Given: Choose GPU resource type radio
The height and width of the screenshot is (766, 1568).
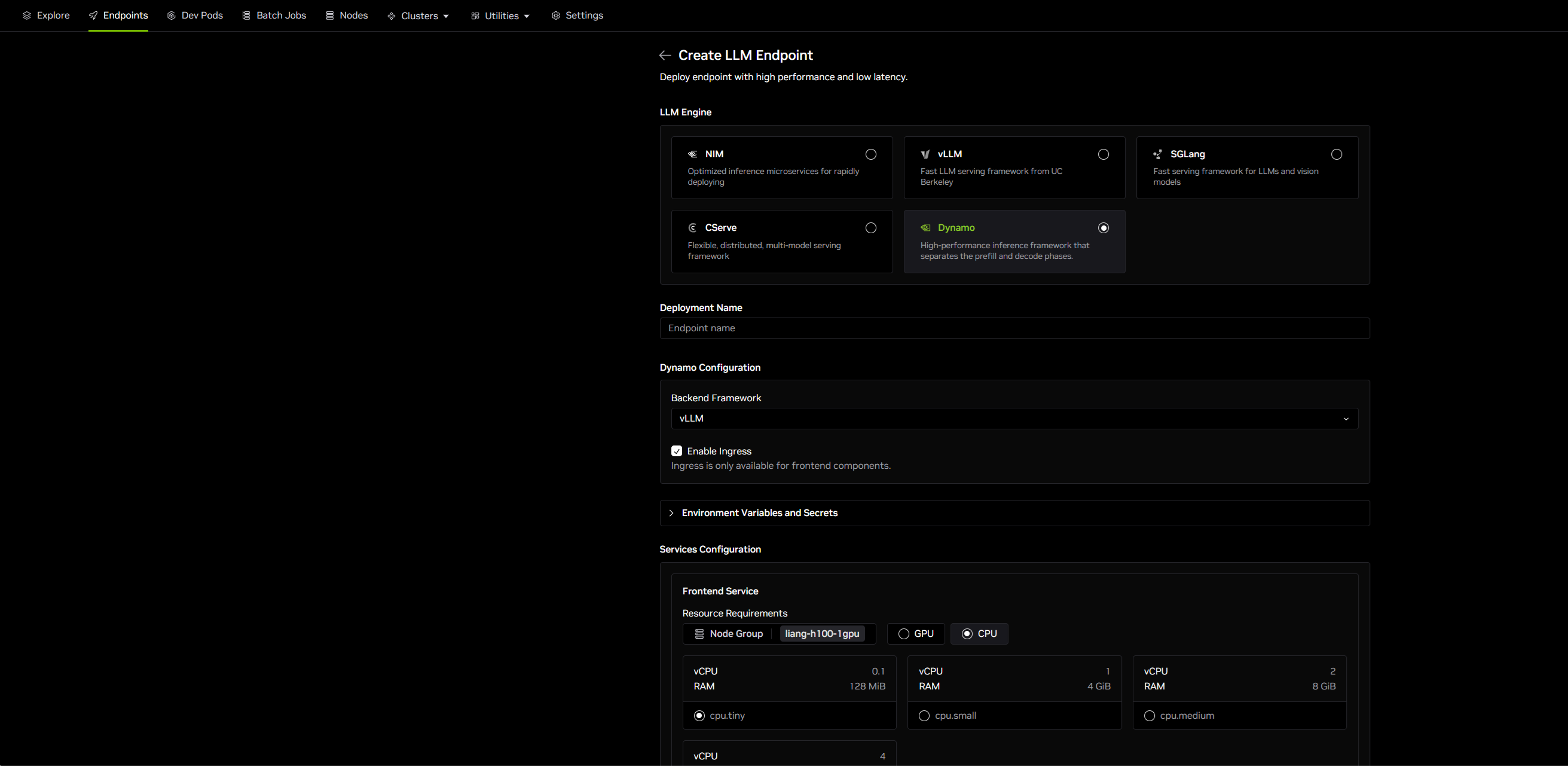Looking at the screenshot, I should click(x=904, y=634).
